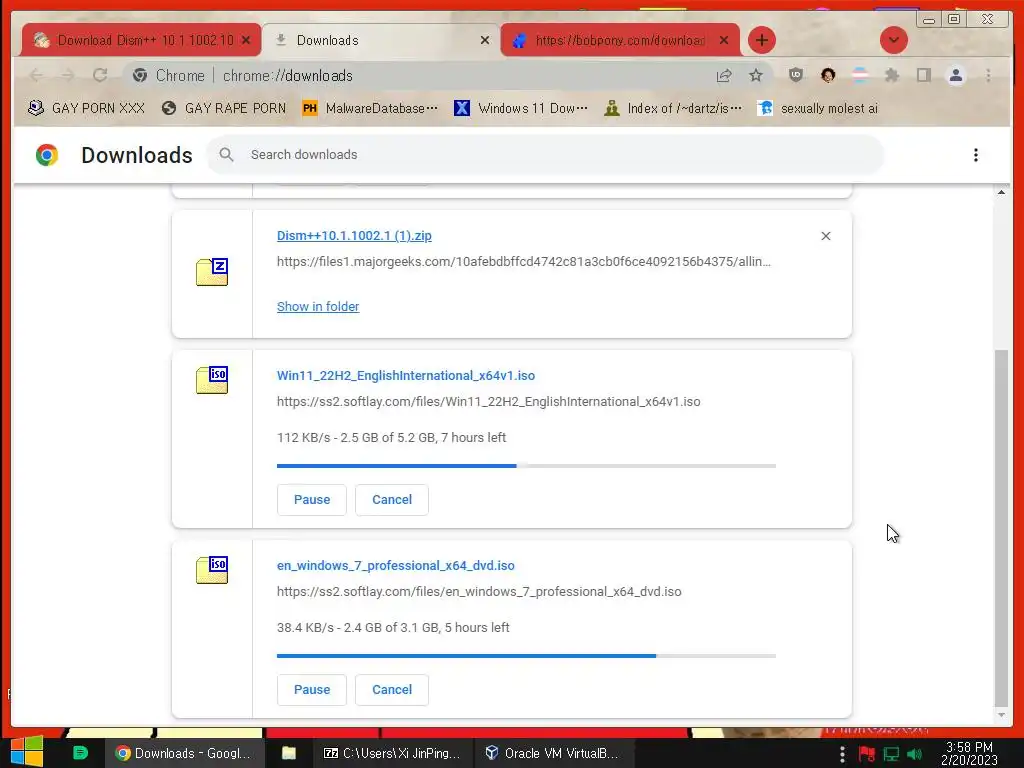Click the share page icon in address bar
Image resolution: width=1024 pixels, height=768 pixels.
point(724,76)
